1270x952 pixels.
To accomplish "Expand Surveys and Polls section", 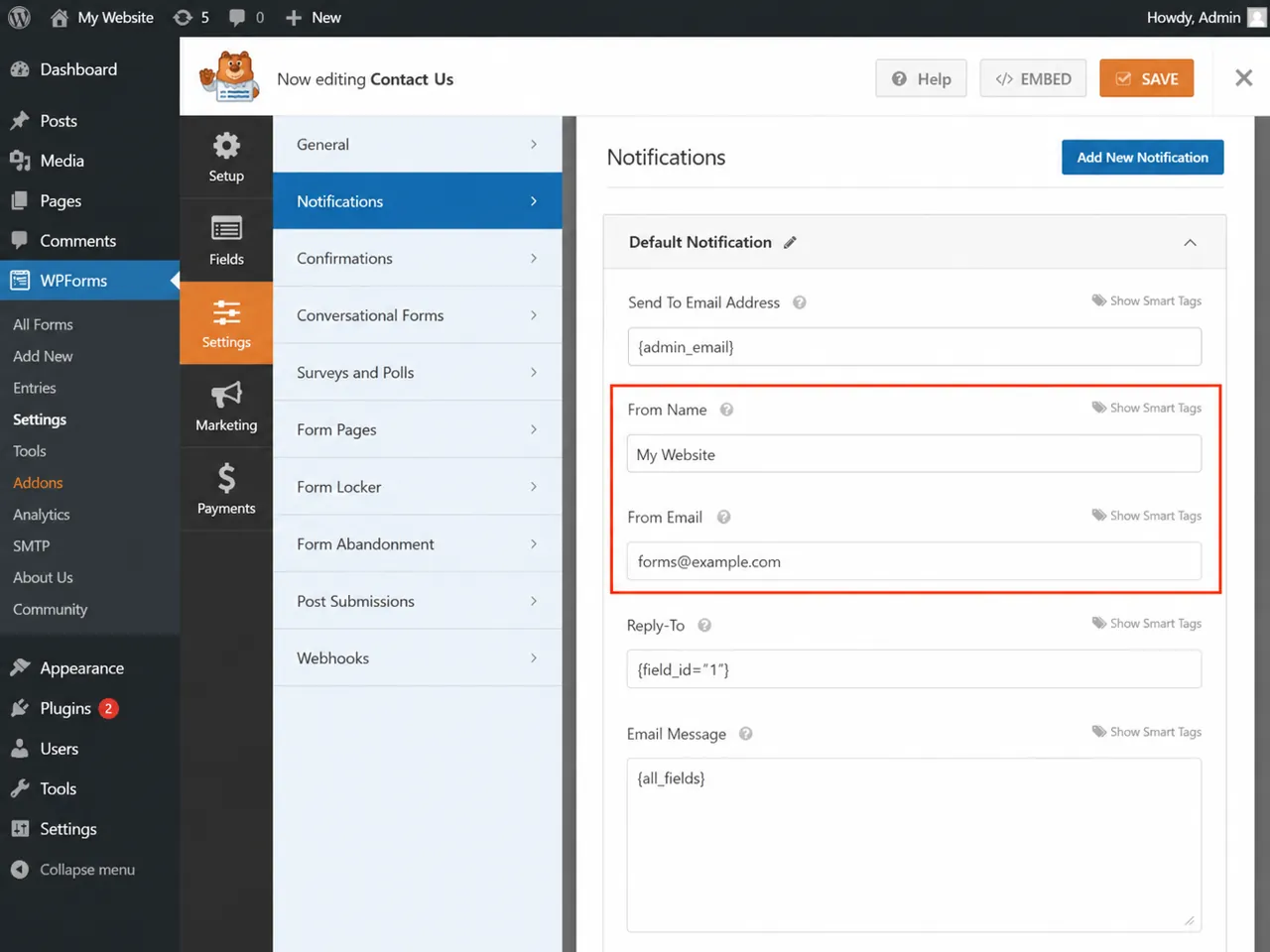I will tap(417, 373).
